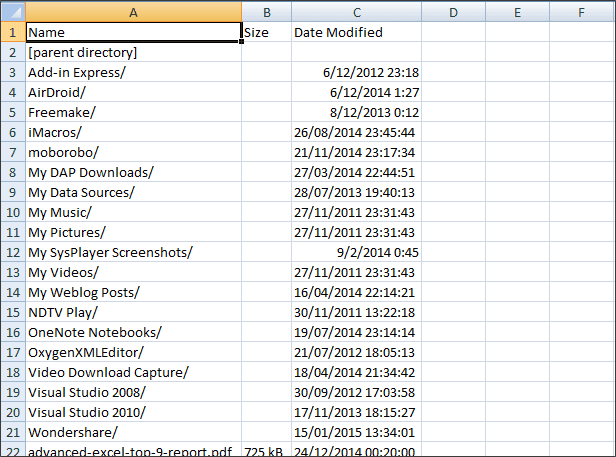
Task: Select the Add-in Express/ cell
Action: click(x=133, y=72)
